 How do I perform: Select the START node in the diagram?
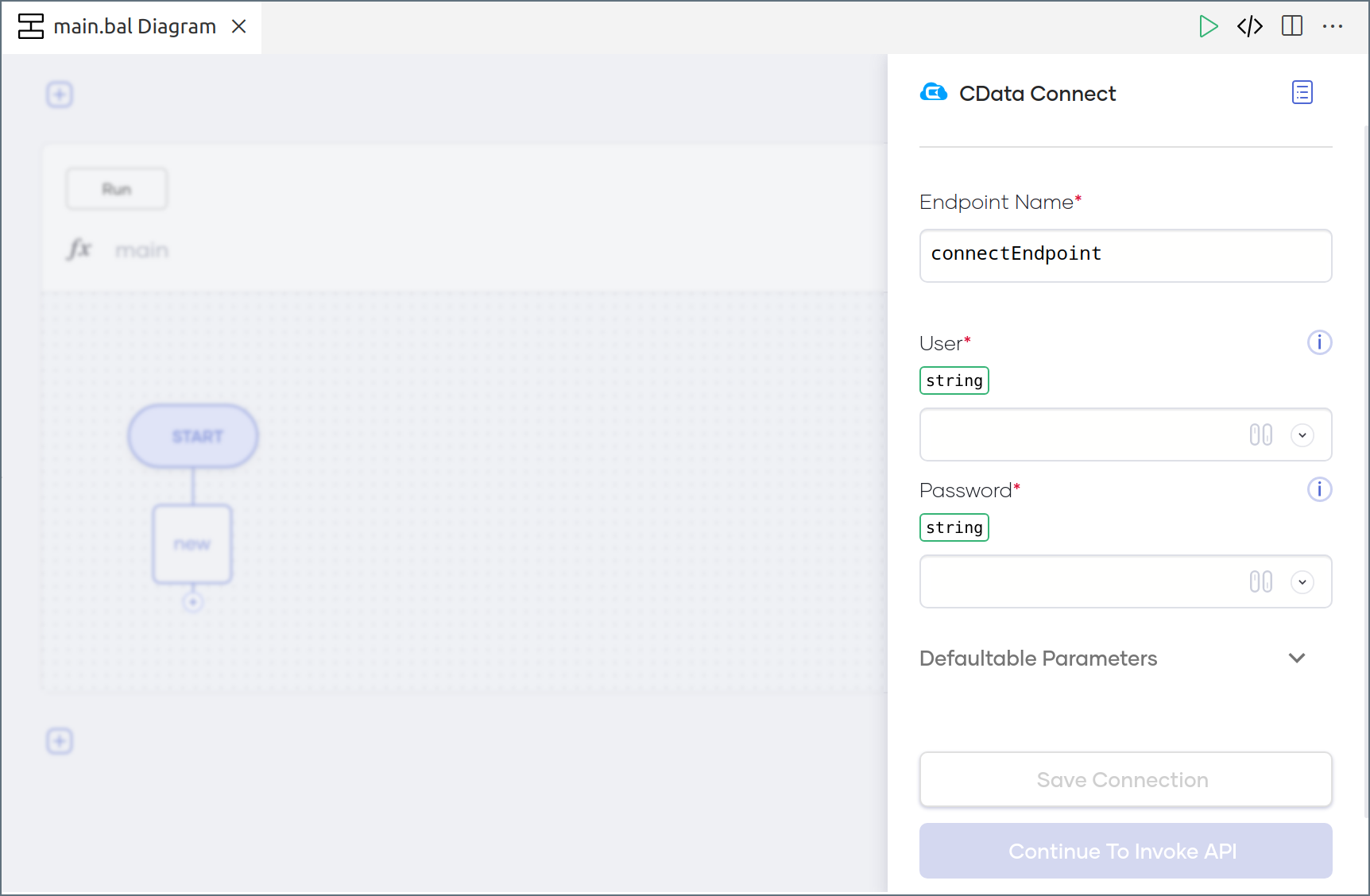(193, 436)
